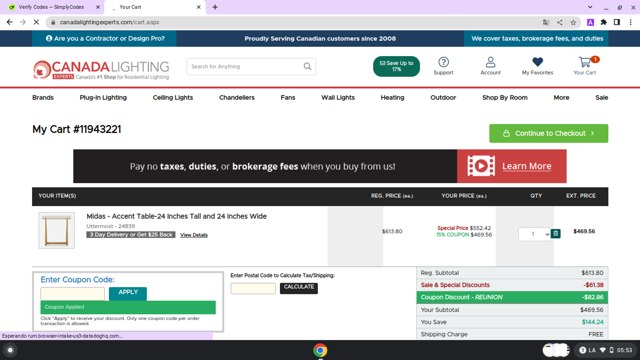The width and height of the screenshot is (640, 360).
Task: Open Brands menu
Action: pyautogui.click(x=43, y=98)
